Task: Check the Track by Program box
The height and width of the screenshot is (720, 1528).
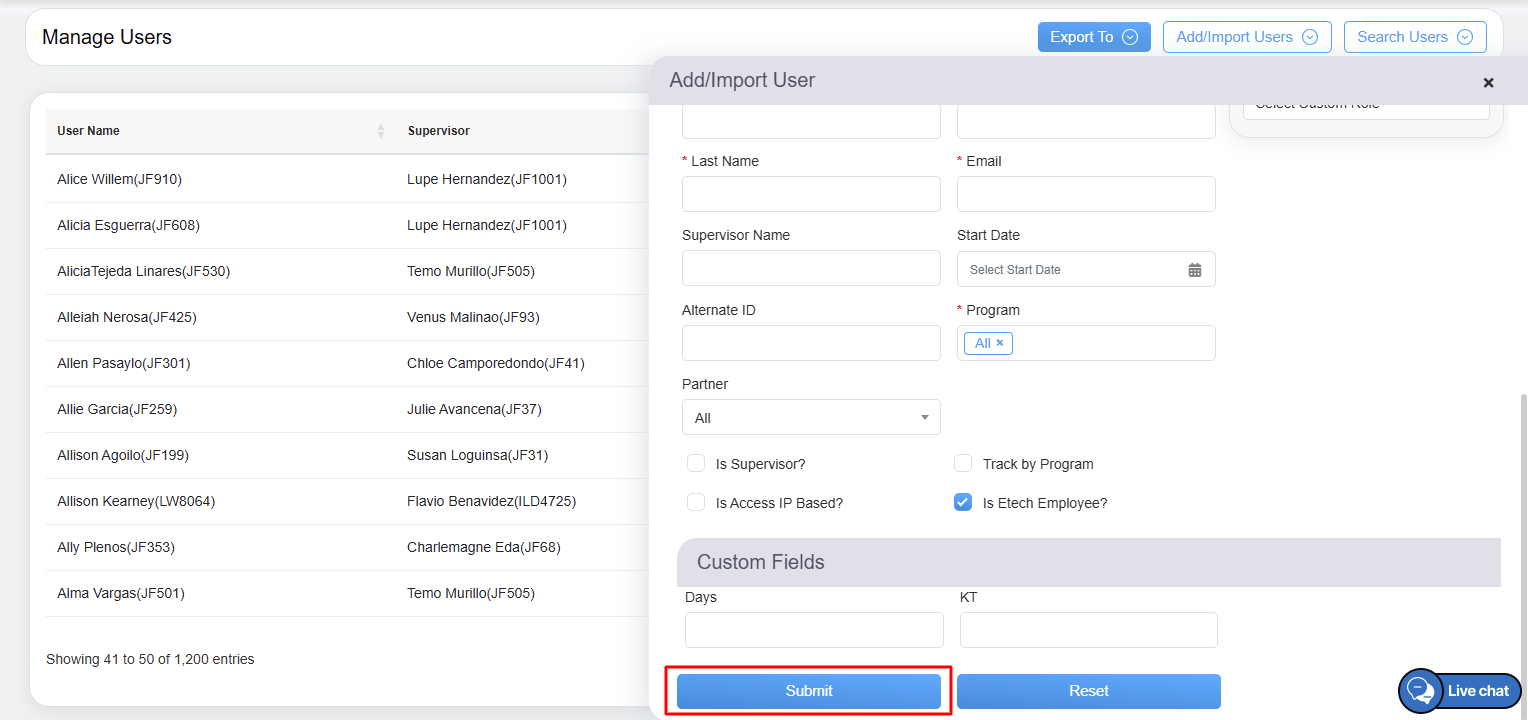Action: [963, 463]
